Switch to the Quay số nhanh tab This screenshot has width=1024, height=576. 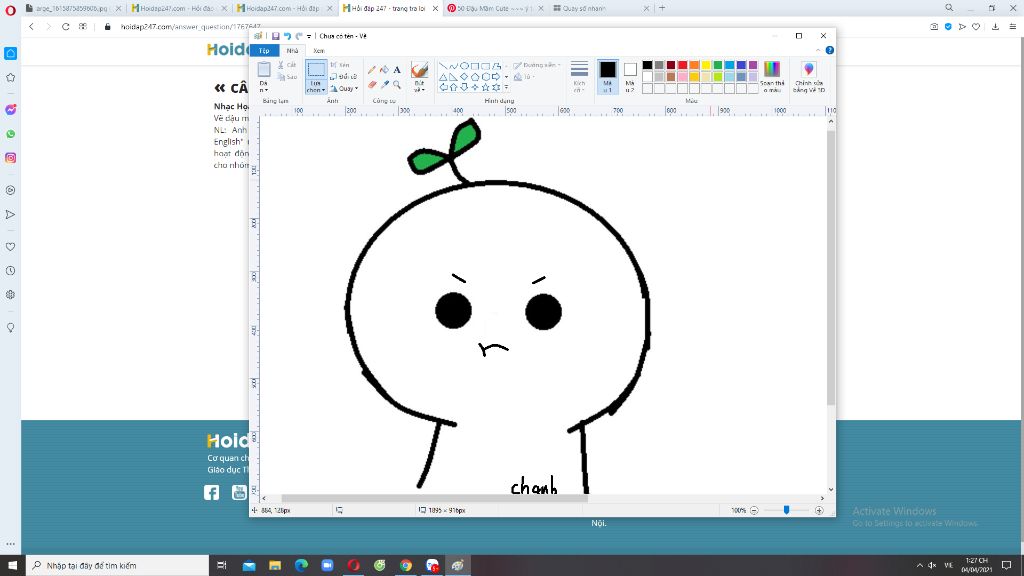pos(601,8)
